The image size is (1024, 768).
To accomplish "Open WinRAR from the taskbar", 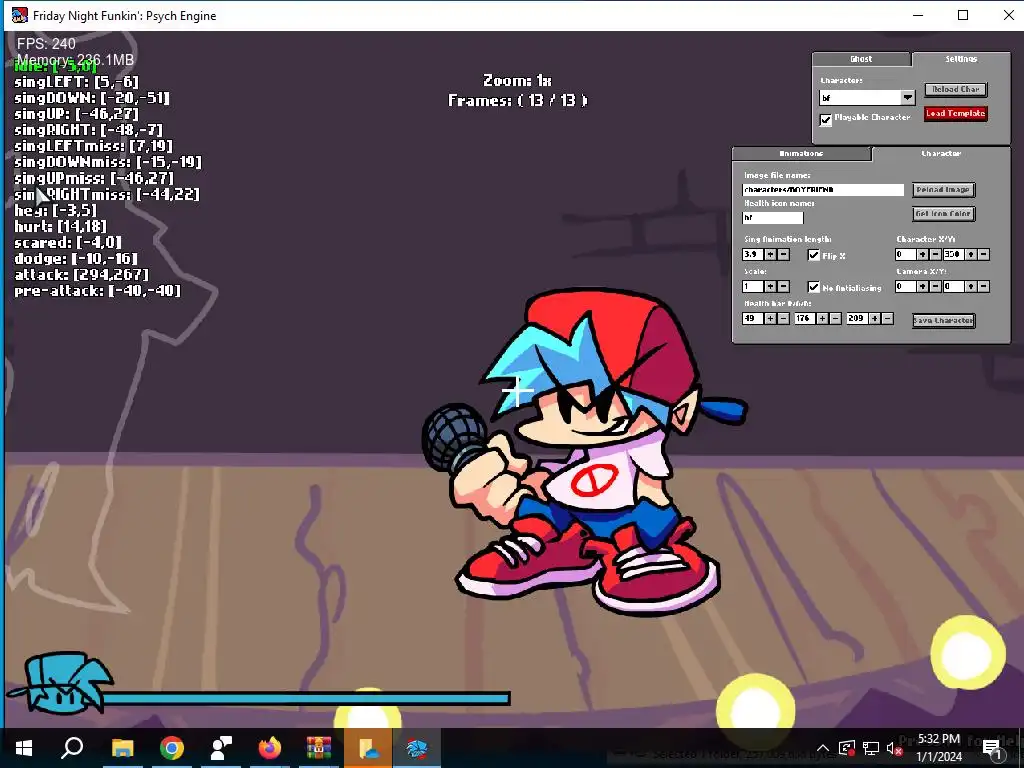I will coord(319,748).
